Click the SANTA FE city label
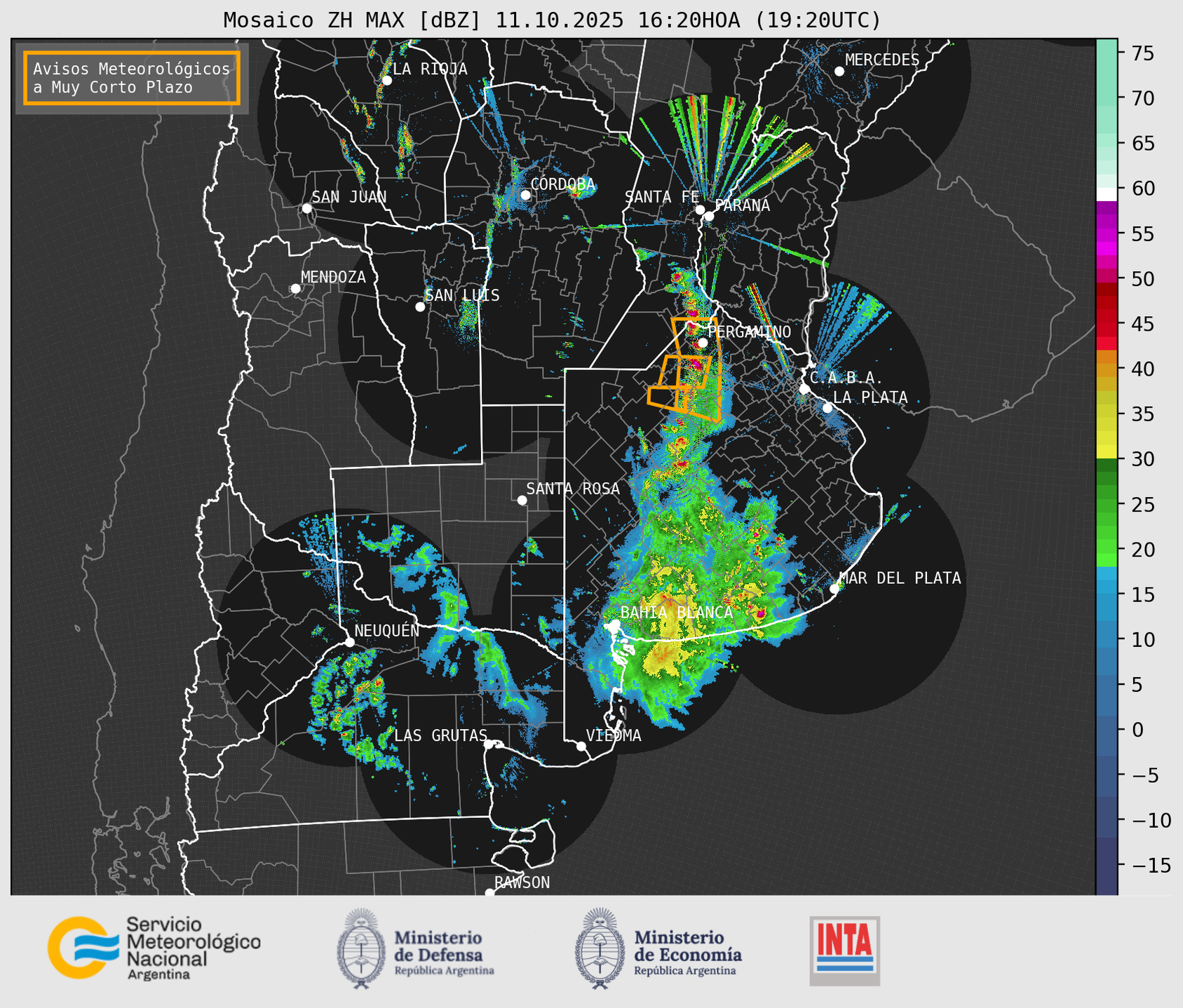The width and height of the screenshot is (1183, 1008). 662,197
